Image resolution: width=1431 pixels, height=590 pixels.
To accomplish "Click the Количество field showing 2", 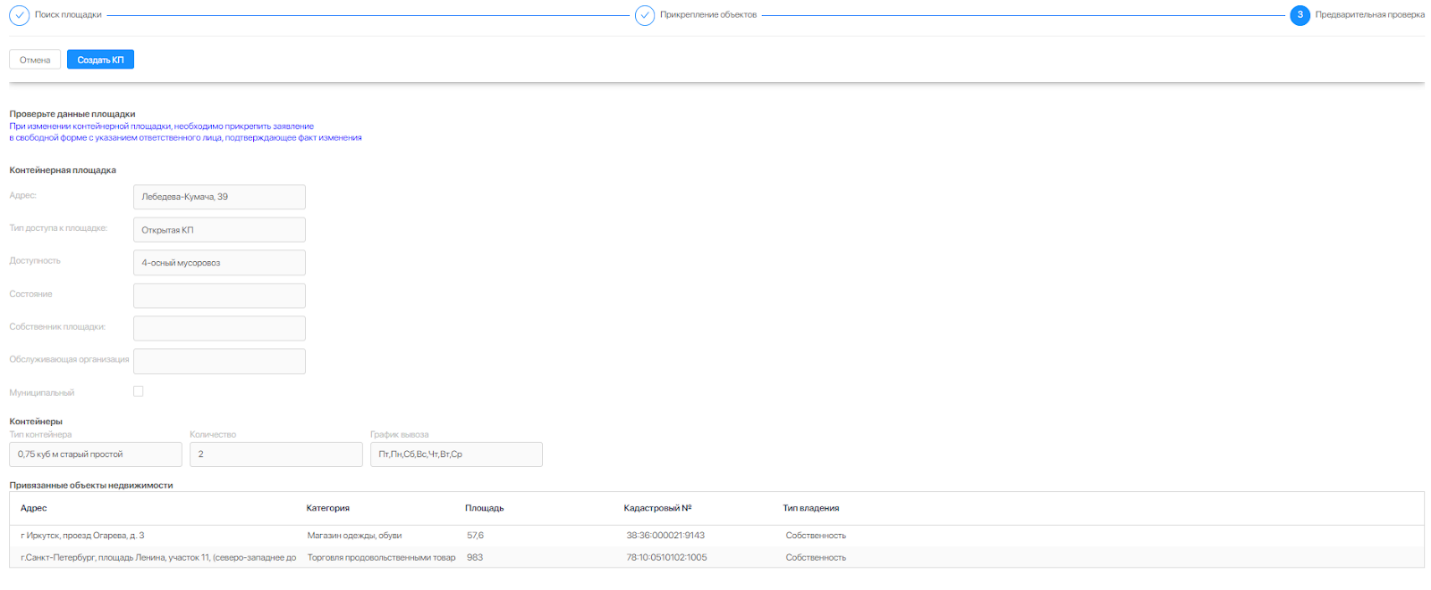I will click(x=275, y=454).
